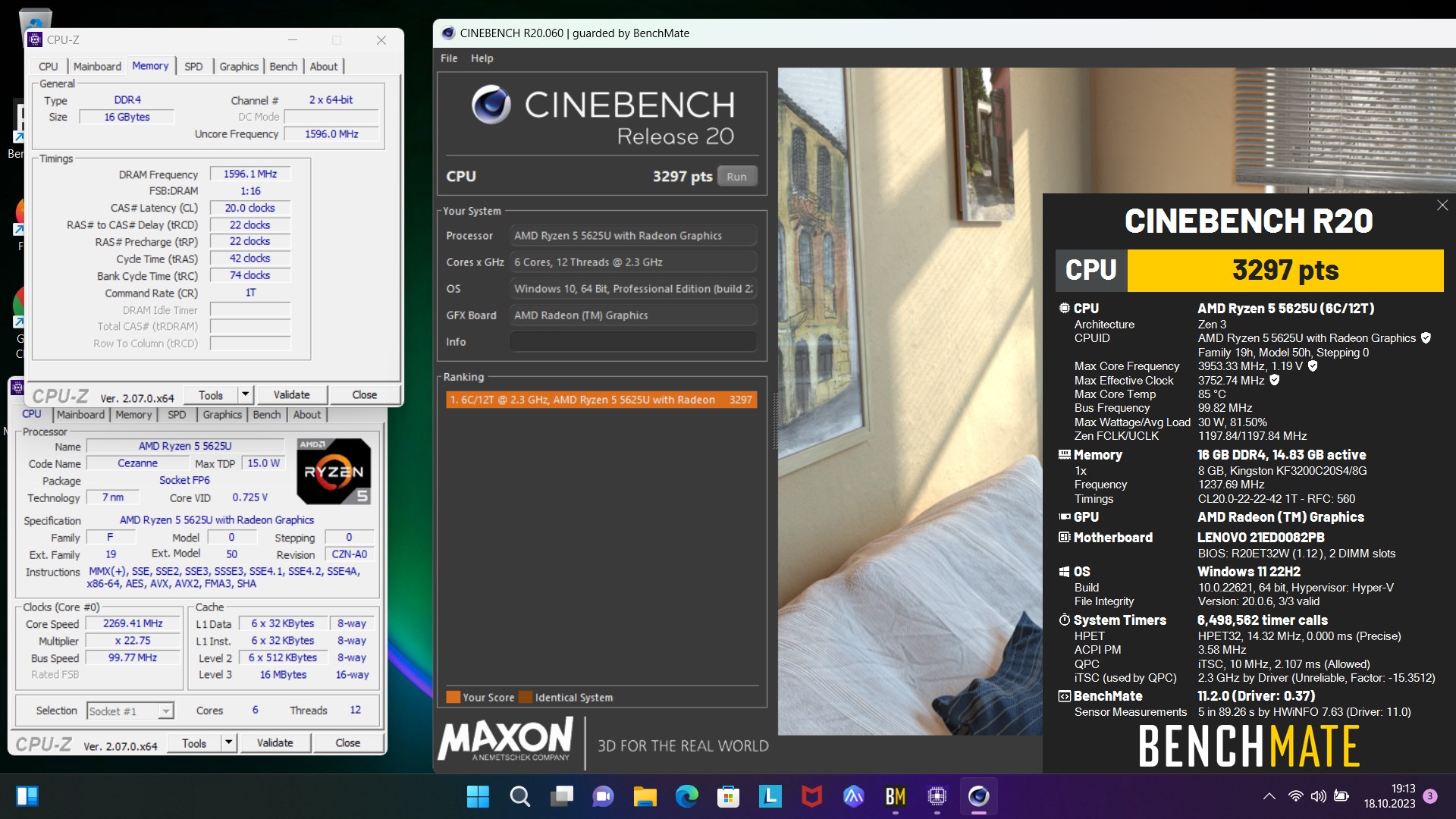
Task: Open taskbar Search
Action: [519, 796]
